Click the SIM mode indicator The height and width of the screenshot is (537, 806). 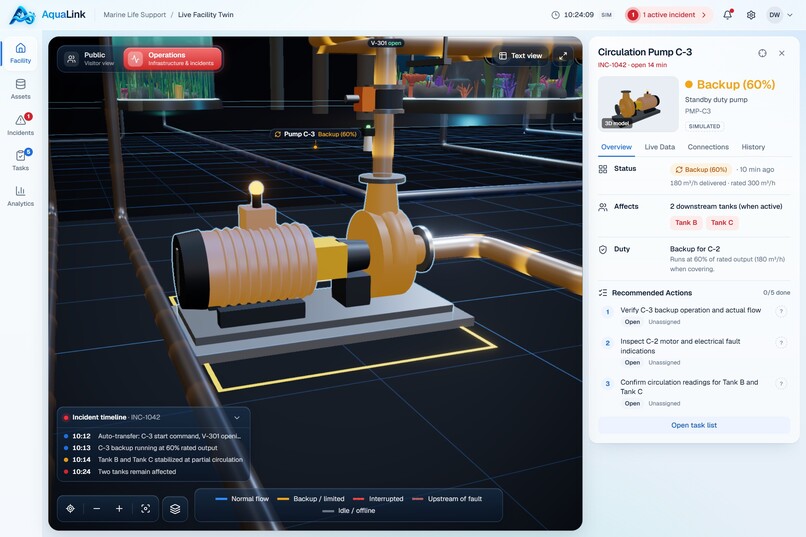[607, 15]
